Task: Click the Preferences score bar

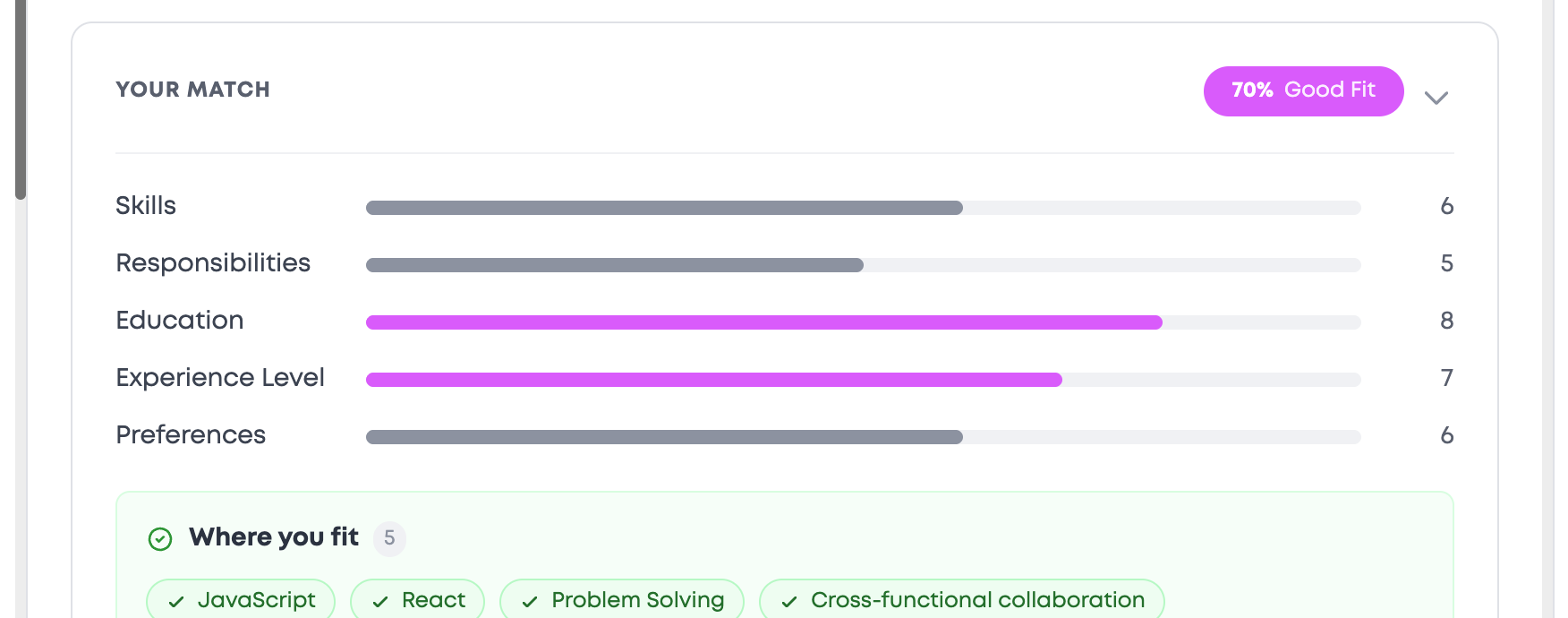Action: (x=864, y=437)
